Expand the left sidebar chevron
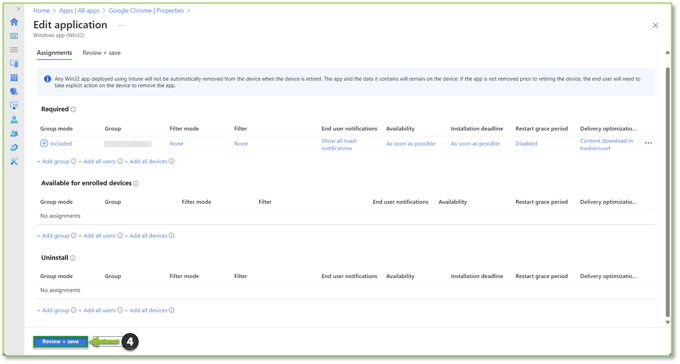The height and width of the screenshot is (364, 680). tap(18, 9)
